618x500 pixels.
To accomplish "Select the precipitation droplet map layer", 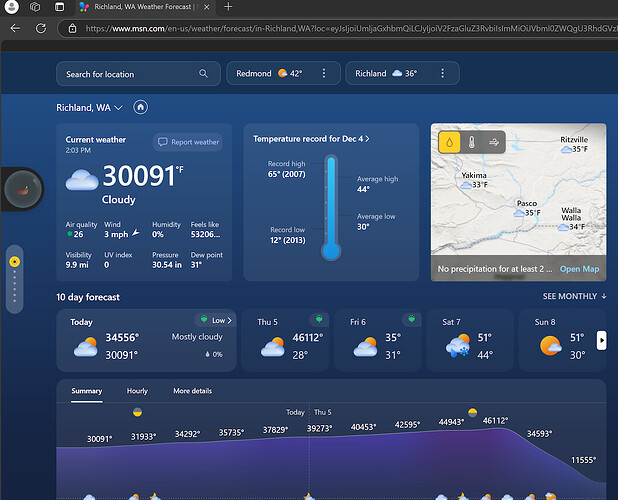I will [449, 142].
